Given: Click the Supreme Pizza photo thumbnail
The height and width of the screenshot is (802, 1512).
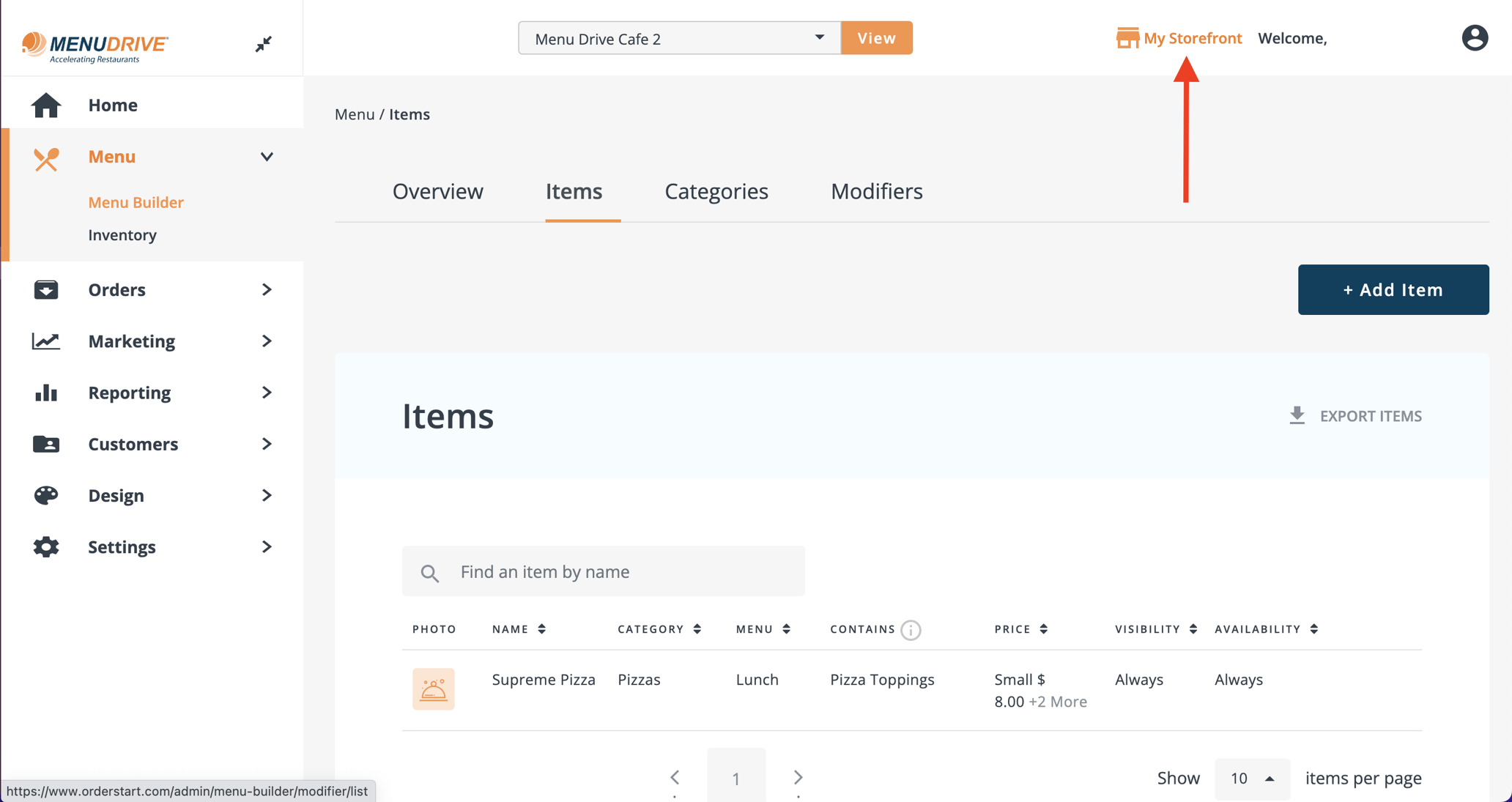Looking at the screenshot, I should pyautogui.click(x=434, y=688).
